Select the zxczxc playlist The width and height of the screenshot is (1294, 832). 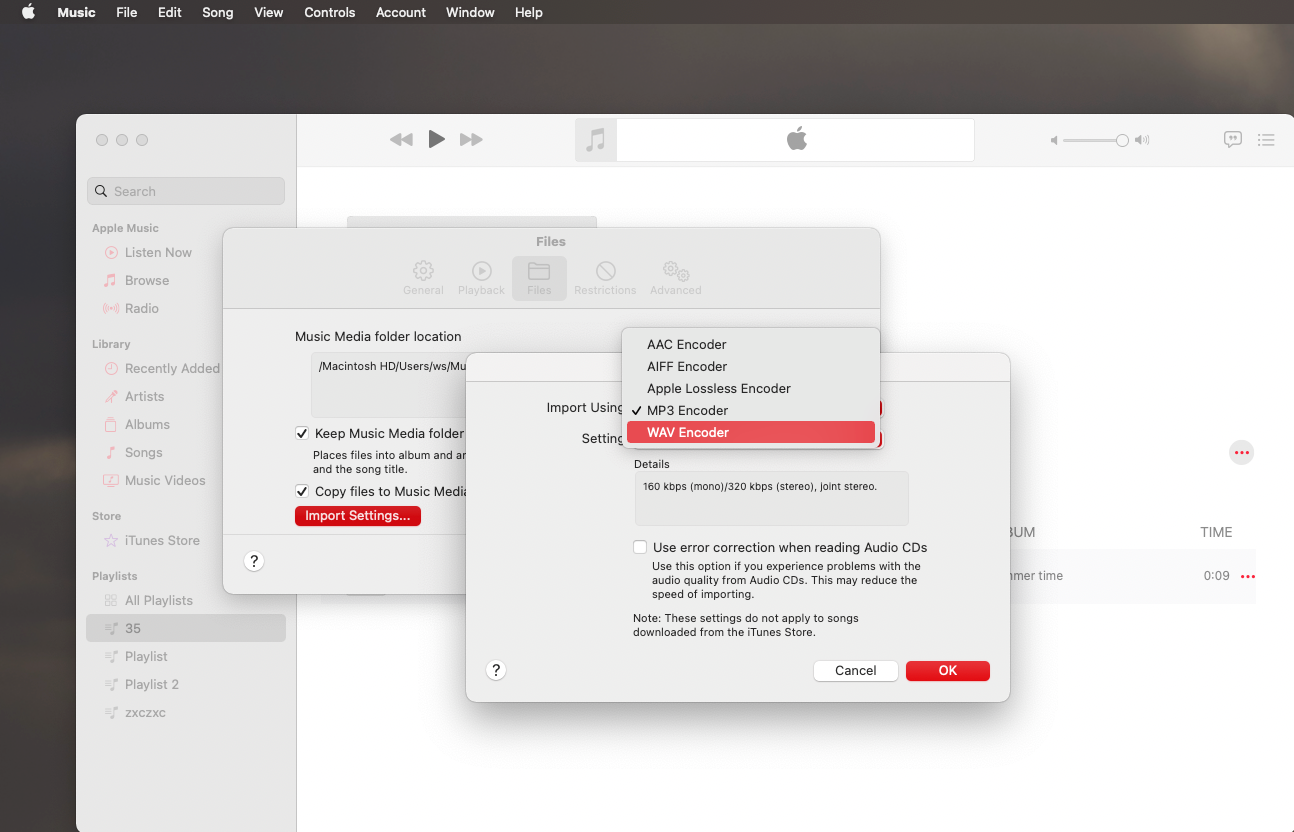[145, 712]
